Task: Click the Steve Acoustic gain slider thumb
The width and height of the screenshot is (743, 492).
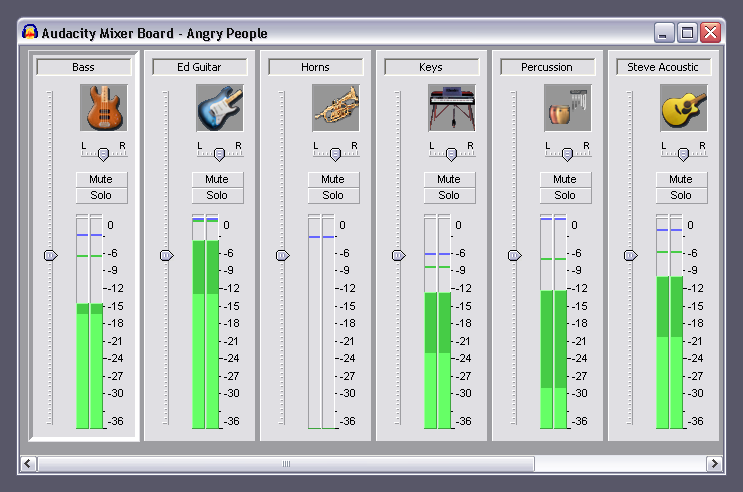Action: (631, 255)
